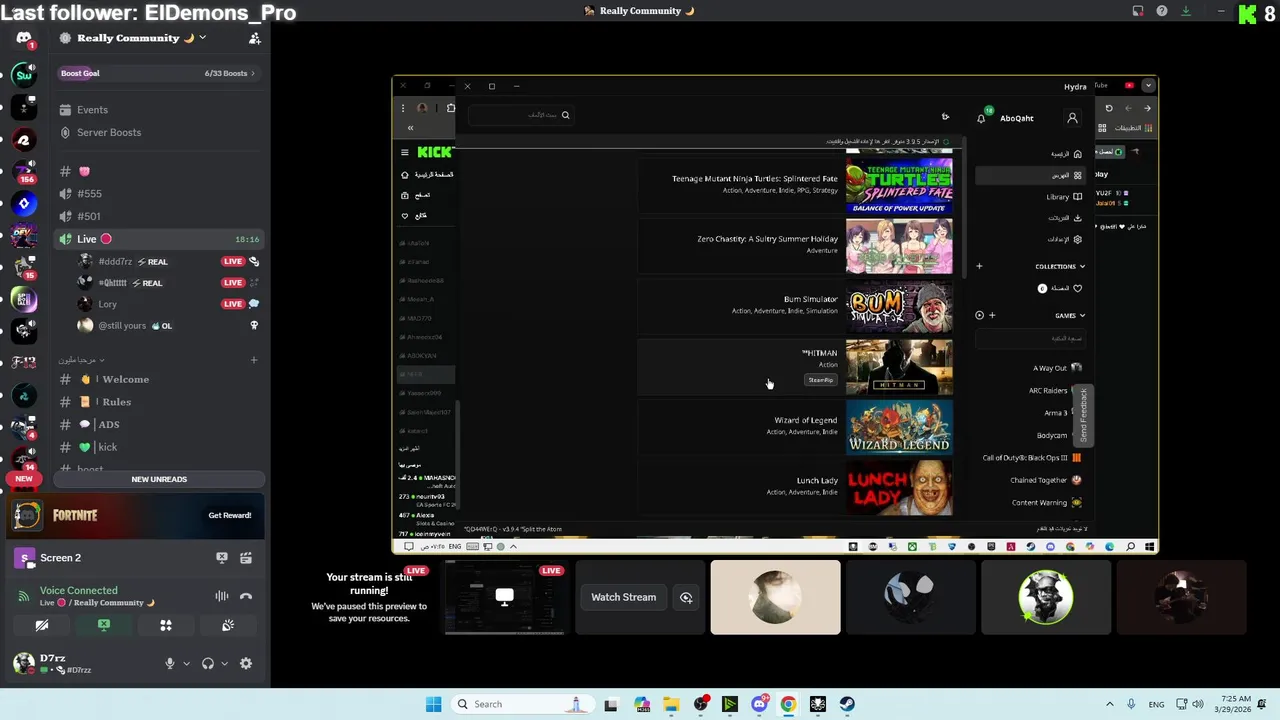Open the 6/33 Boosts chevron
Screen dimensions: 1280x720
253,73
